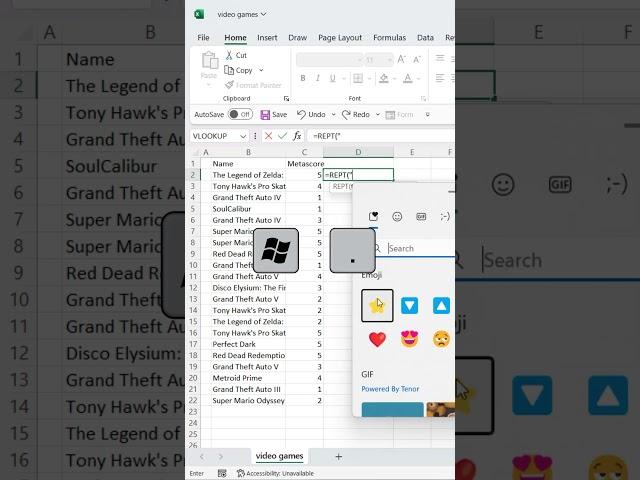Open Customize Quick Access Toolbar dropdown
The image size is (640, 480).
click(427, 115)
